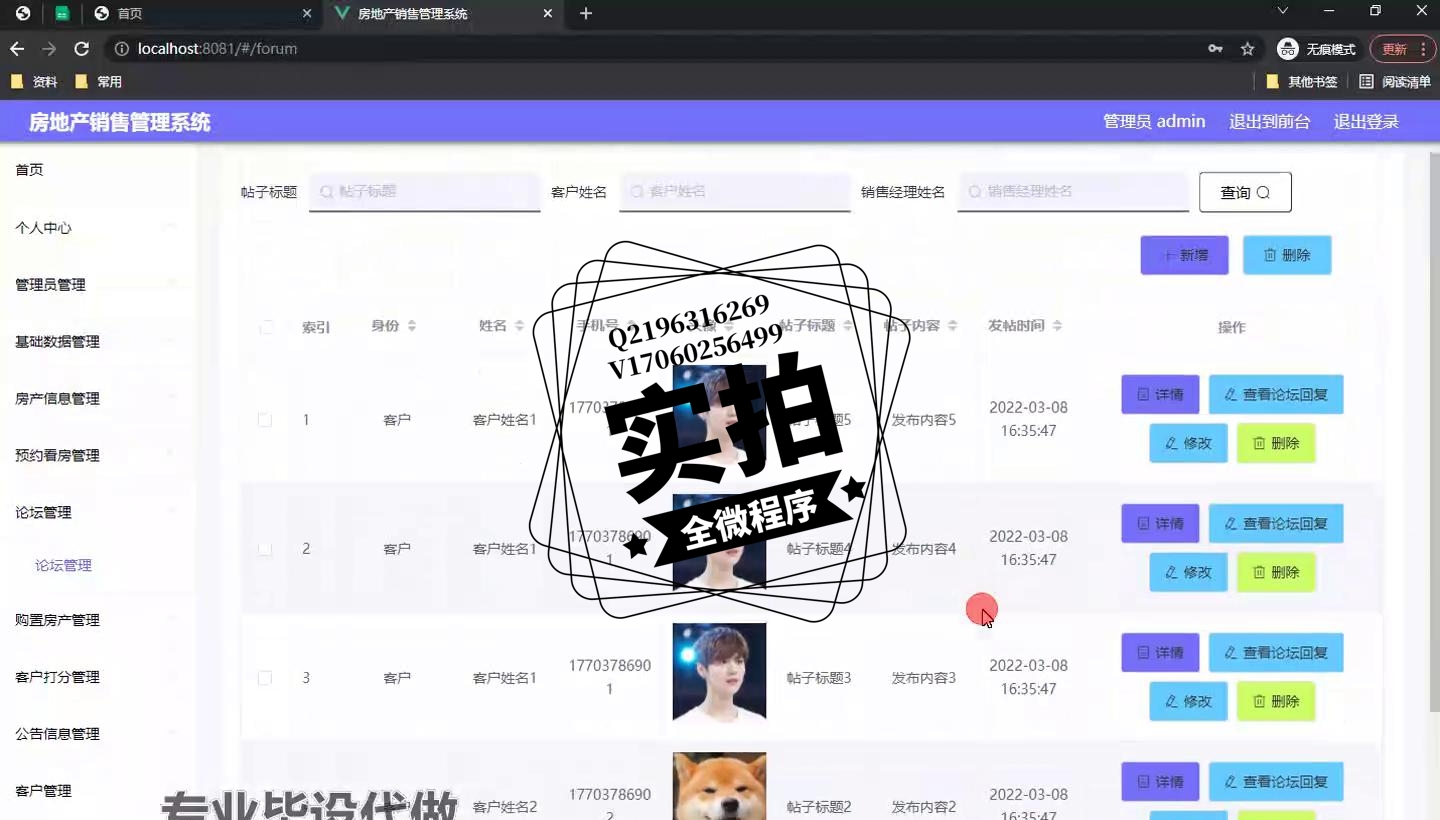Bookmark this page with the star icon
This screenshot has height=820, width=1440.
pyautogui.click(x=1247, y=48)
